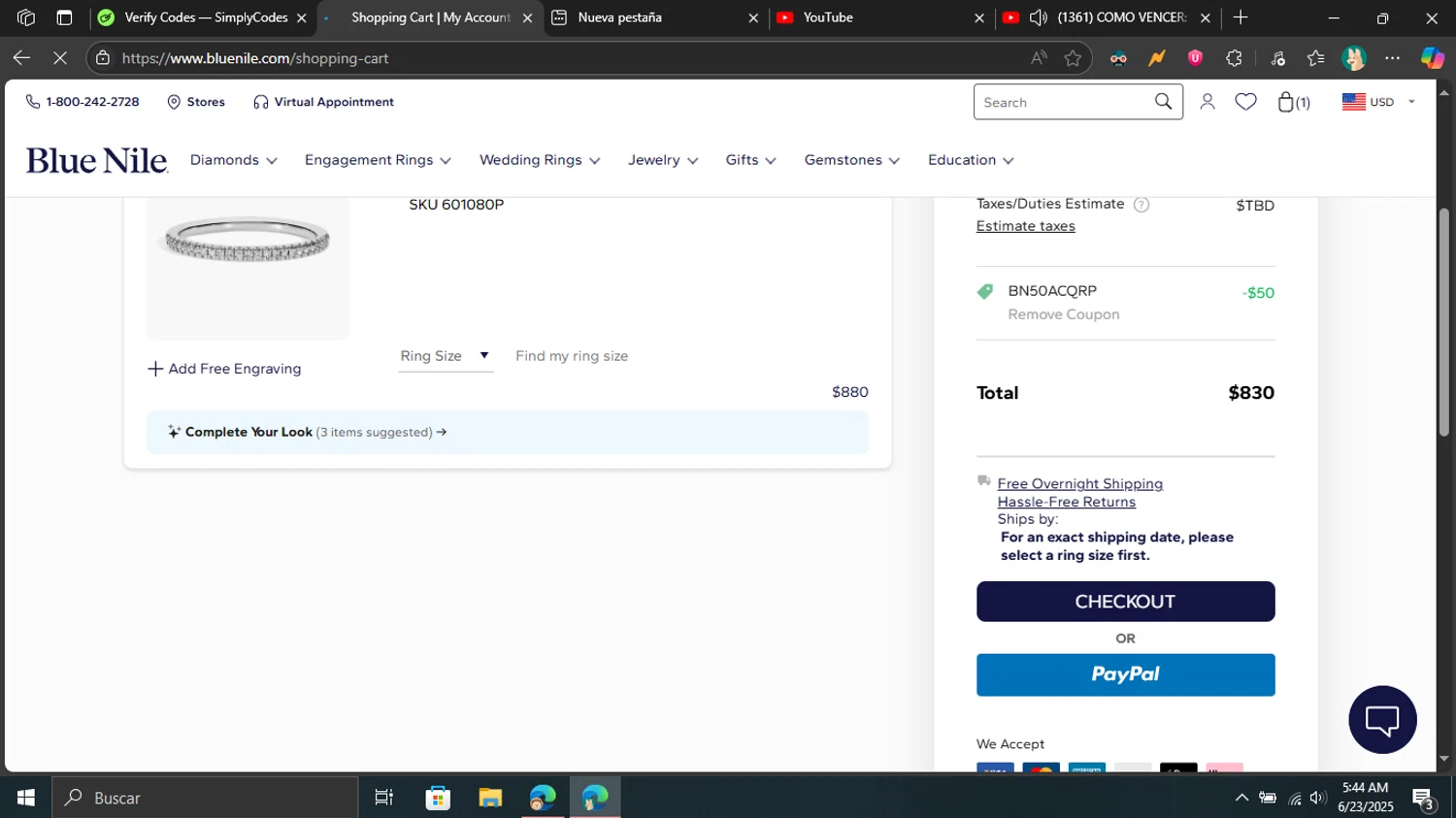Open Microsoft Store from taskbar

tap(438, 798)
